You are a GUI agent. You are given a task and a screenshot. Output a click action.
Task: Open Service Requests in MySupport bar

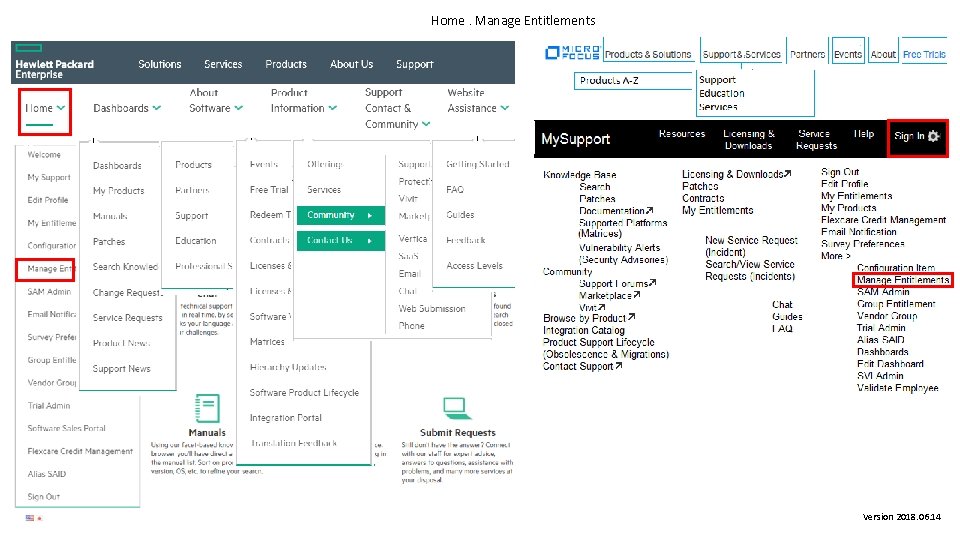(816, 140)
